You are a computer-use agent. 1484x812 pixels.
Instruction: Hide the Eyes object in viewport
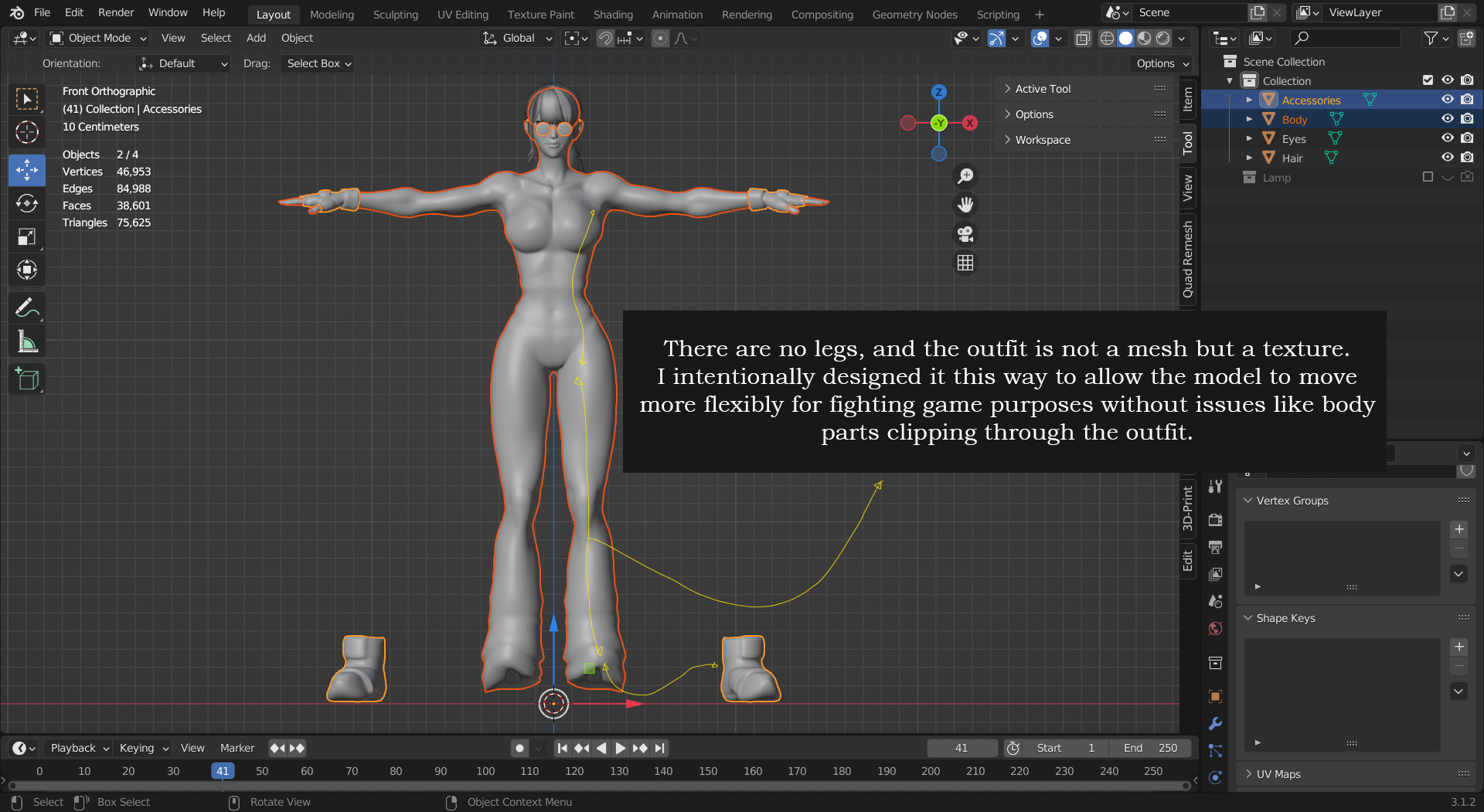point(1448,138)
